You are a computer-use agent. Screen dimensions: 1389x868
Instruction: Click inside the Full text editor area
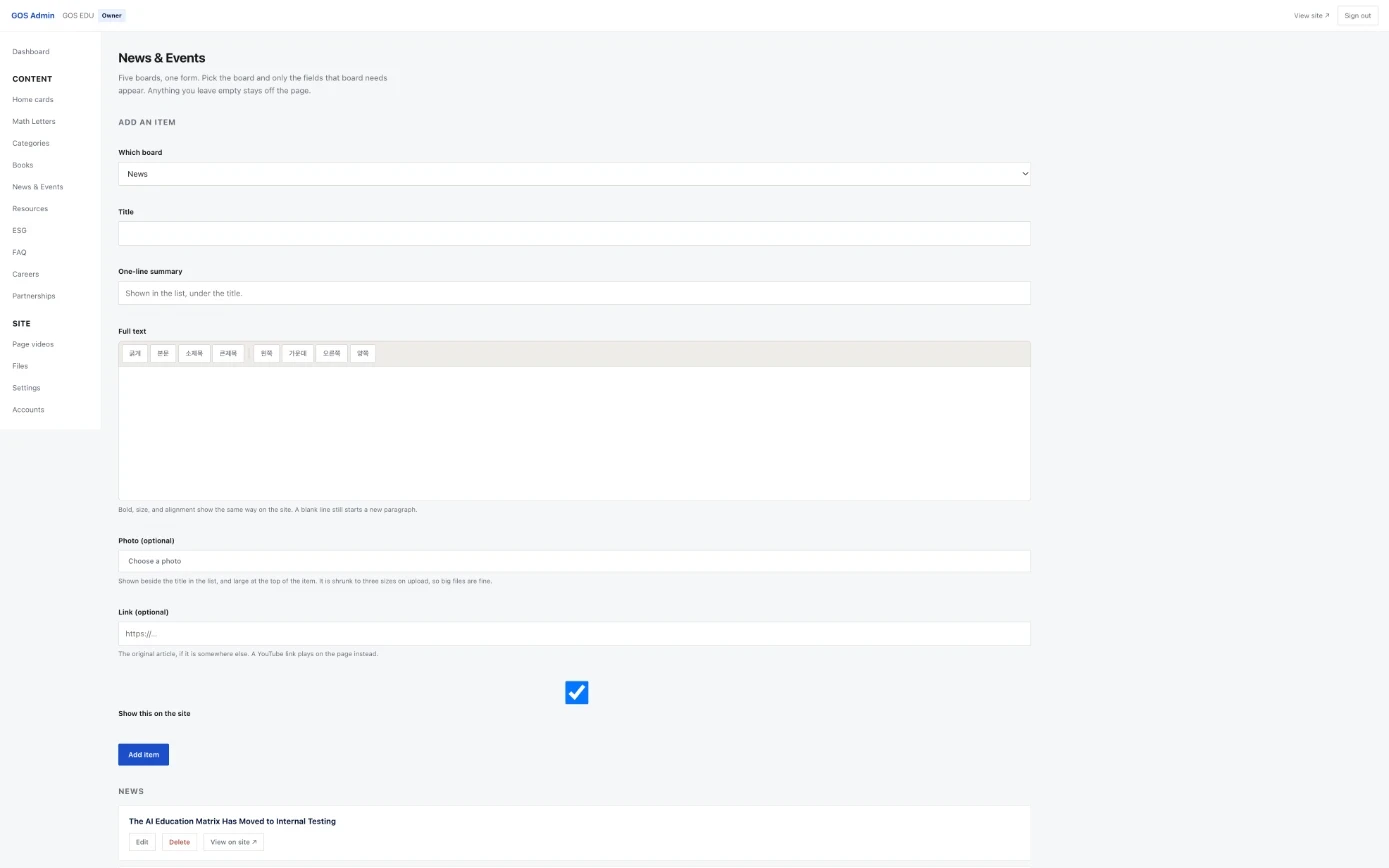pos(574,433)
